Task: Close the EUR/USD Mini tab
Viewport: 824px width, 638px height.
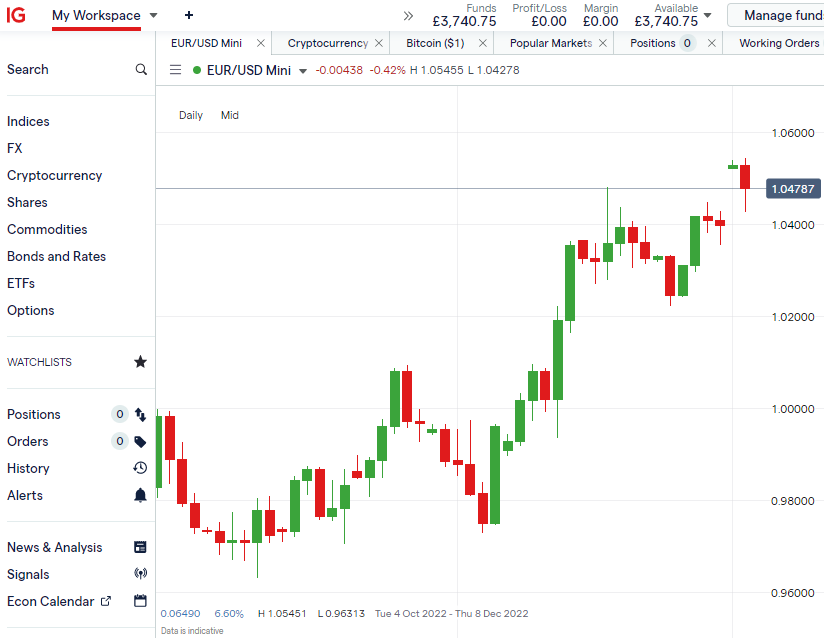Action: 261,43
